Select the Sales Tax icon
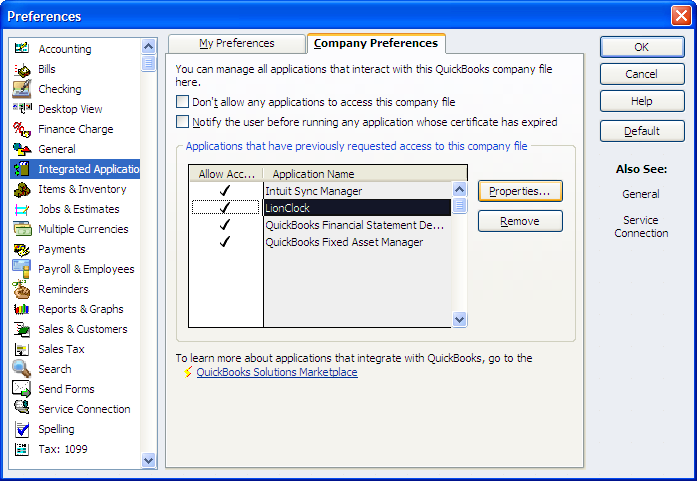This screenshot has width=697, height=481. [21, 349]
